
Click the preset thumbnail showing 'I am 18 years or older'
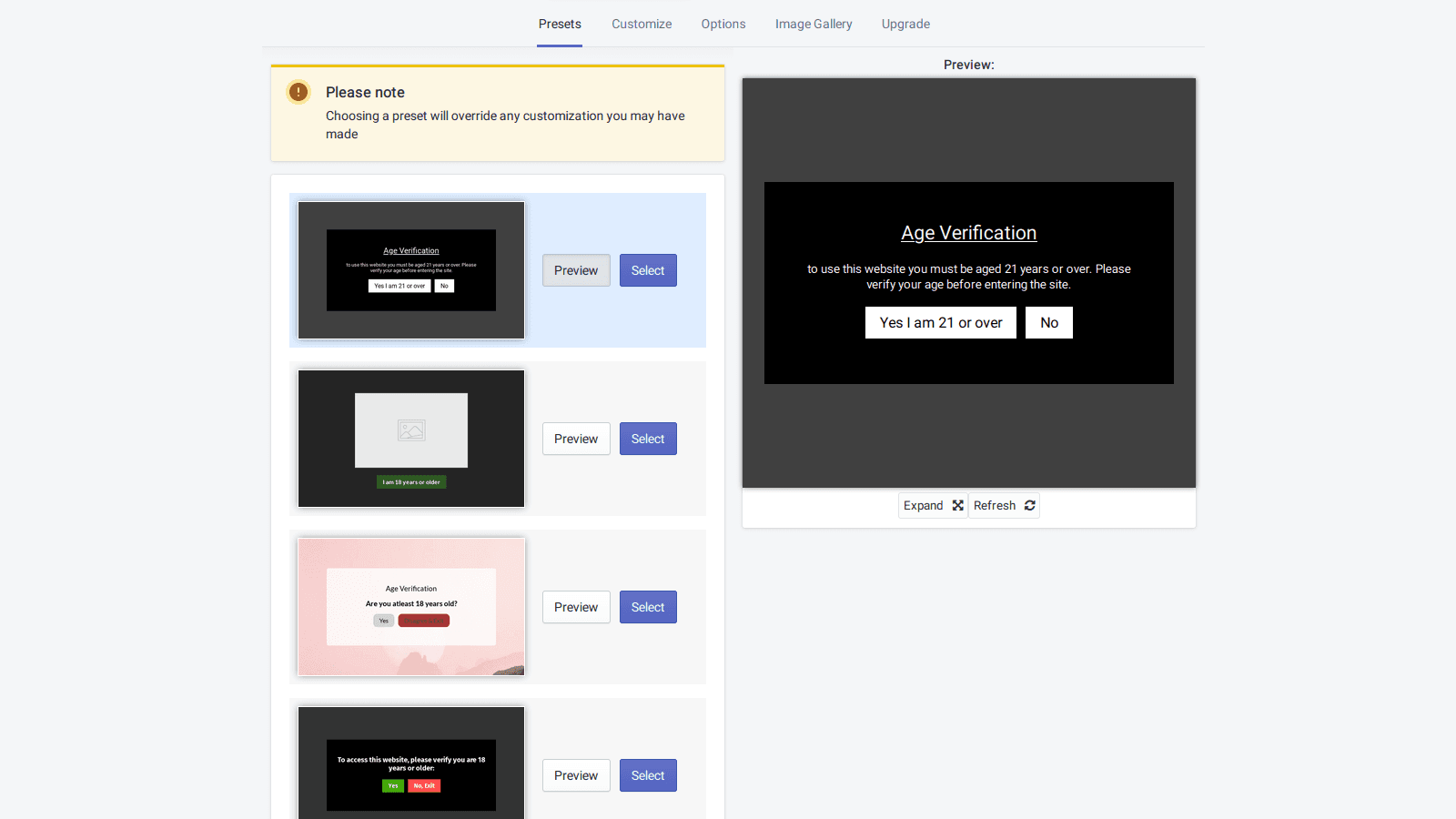coord(410,438)
